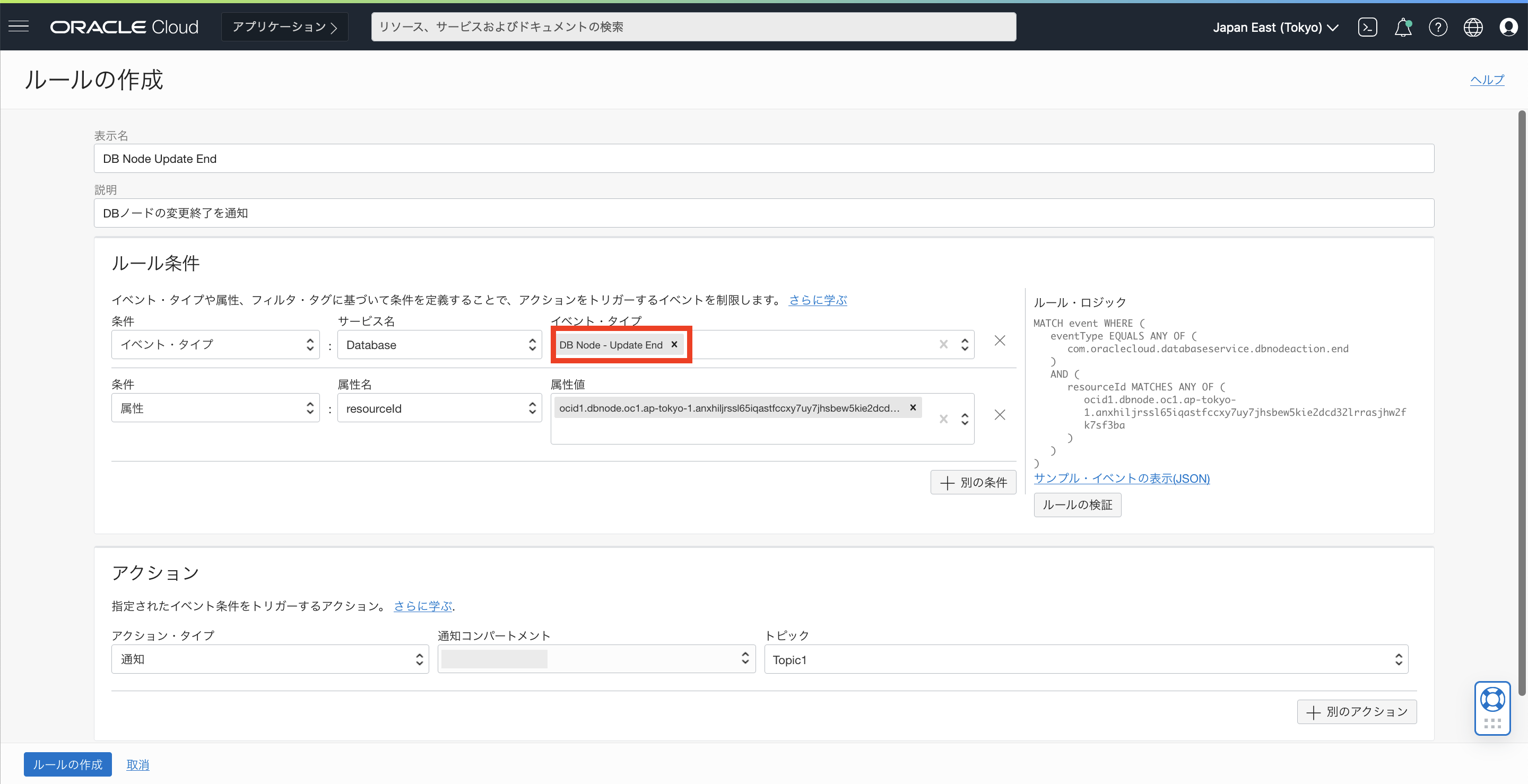This screenshot has height=784, width=1528.
Task: Clear the resourceId attribute value chip
Action: 913,407
